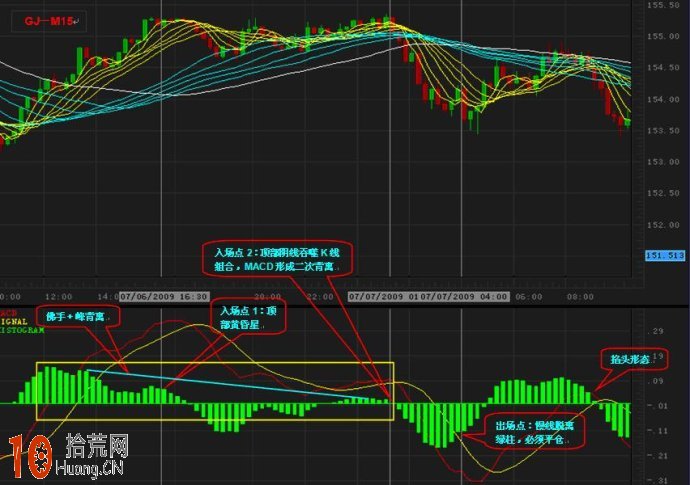Click the -.11 MACD scale value
The height and width of the screenshot is (485, 690).
pos(657,431)
